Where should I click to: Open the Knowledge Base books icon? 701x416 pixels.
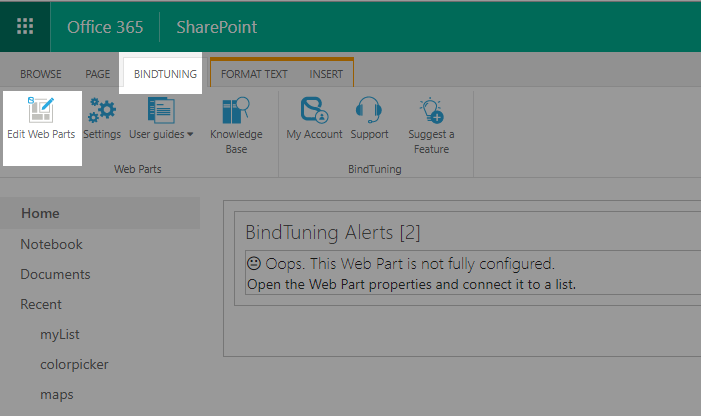coord(236,110)
